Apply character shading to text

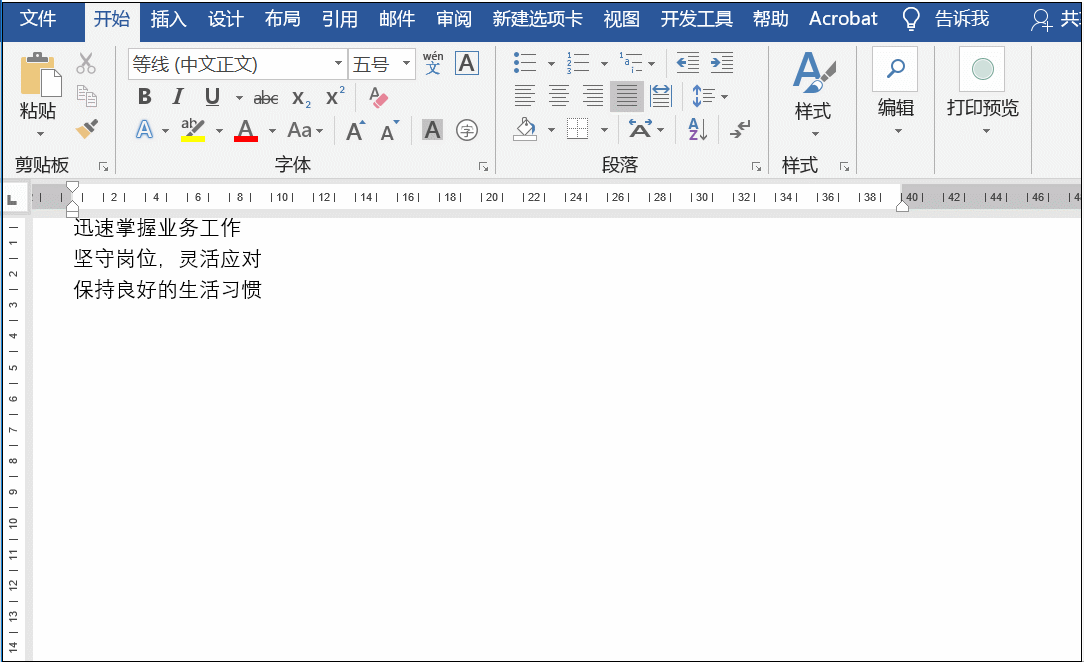point(432,130)
